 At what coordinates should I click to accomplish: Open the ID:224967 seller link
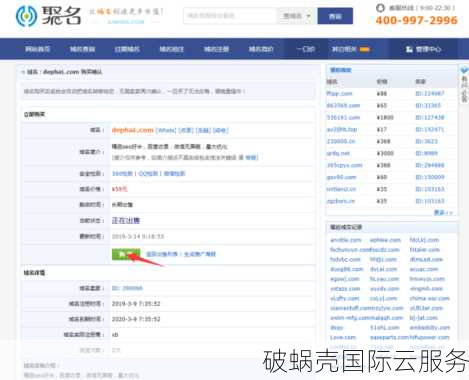pos(430,94)
